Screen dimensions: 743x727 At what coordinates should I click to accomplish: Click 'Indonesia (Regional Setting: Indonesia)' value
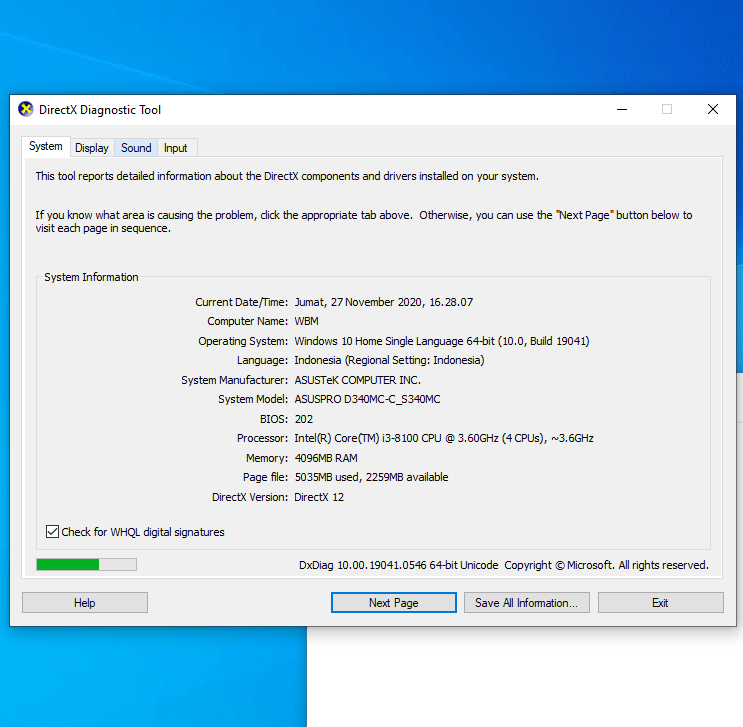pyautogui.click(x=389, y=360)
